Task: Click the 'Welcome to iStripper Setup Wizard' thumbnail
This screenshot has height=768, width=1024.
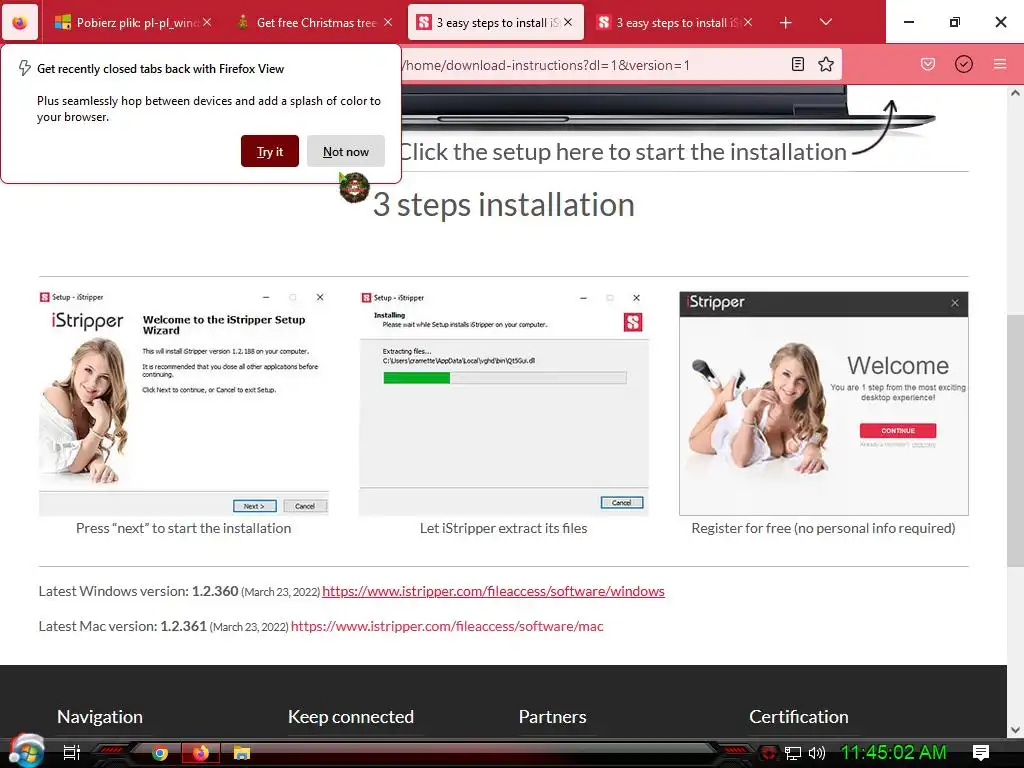Action: (x=184, y=404)
